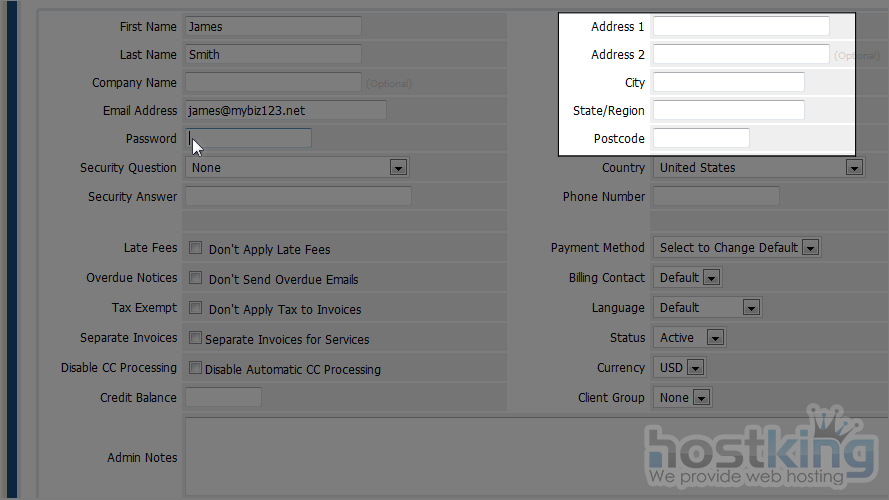The width and height of the screenshot is (889, 500).
Task: Expand the Country dropdown list
Action: coord(758,168)
